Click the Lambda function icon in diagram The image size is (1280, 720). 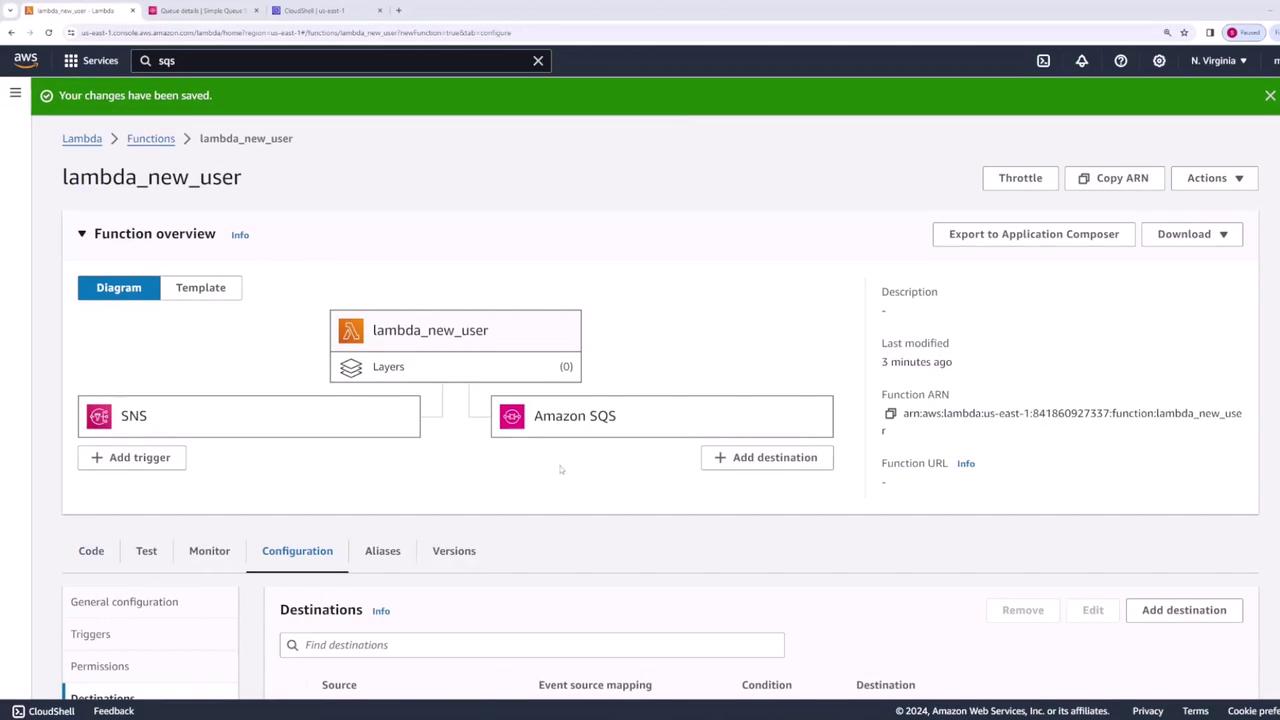(x=351, y=330)
